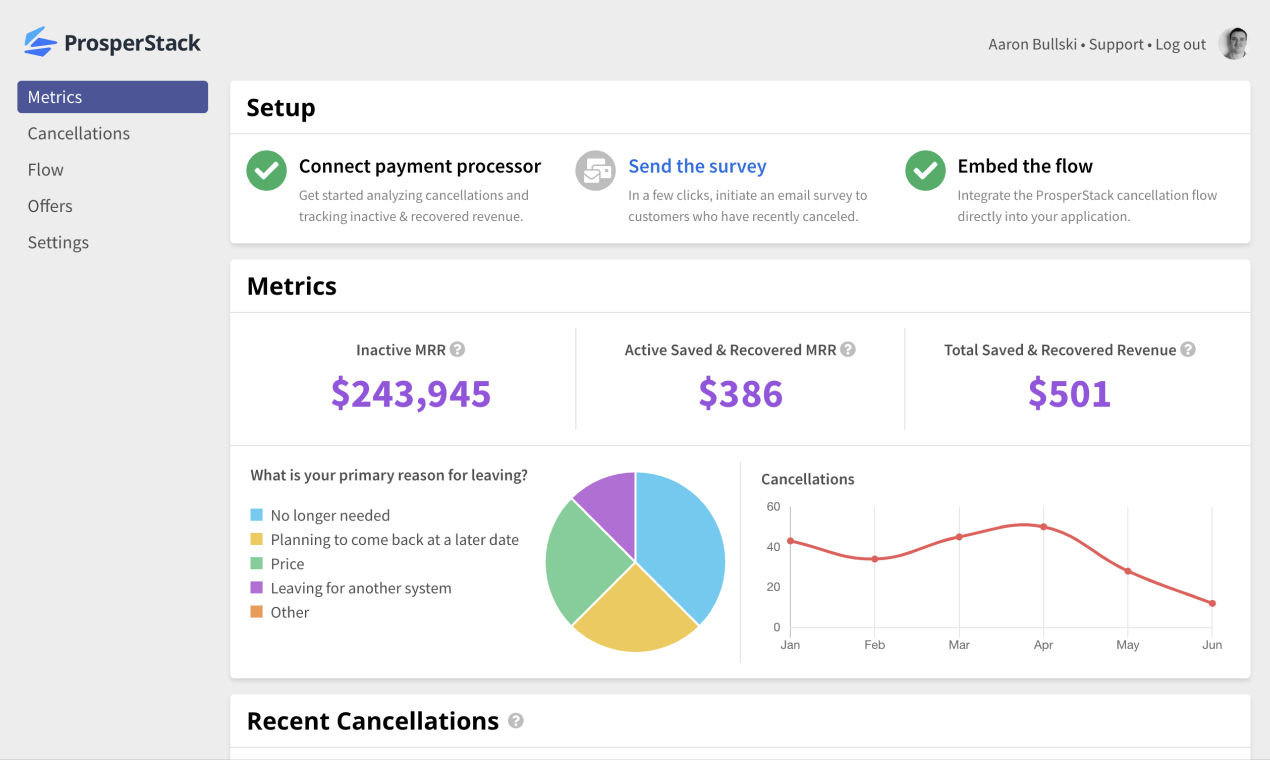Click Log out
Image resolution: width=1270 pixels, height=760 pixels.
pos(1180,44)
